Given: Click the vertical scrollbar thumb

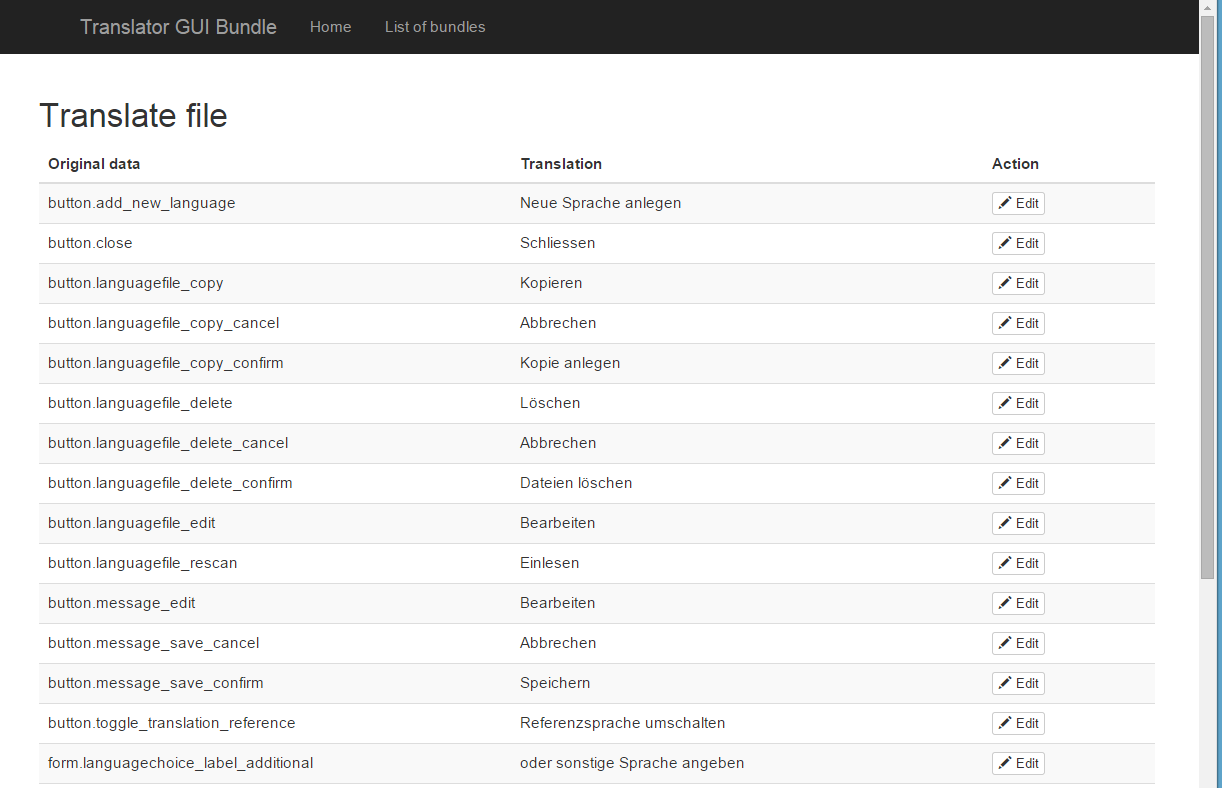Looking at the screenshot, I should (x=1208, y=298).
